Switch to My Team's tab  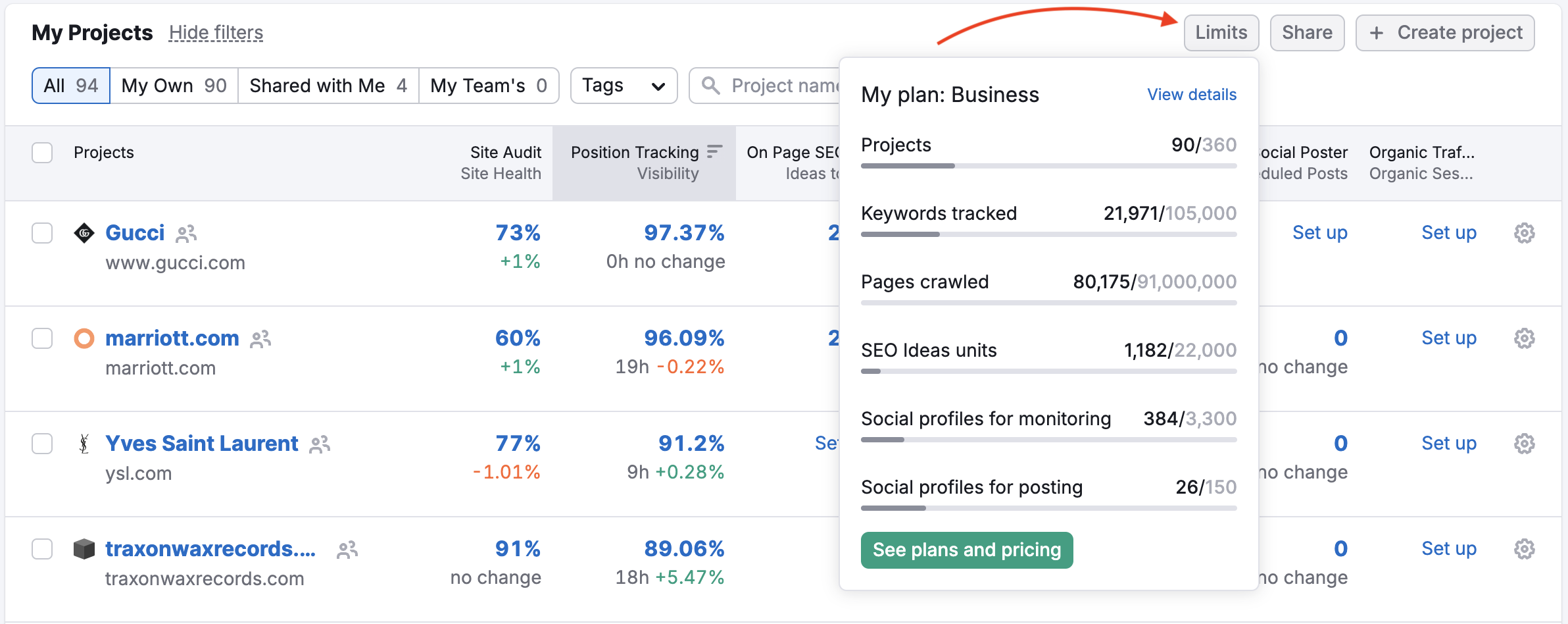(x=489, y=86)
